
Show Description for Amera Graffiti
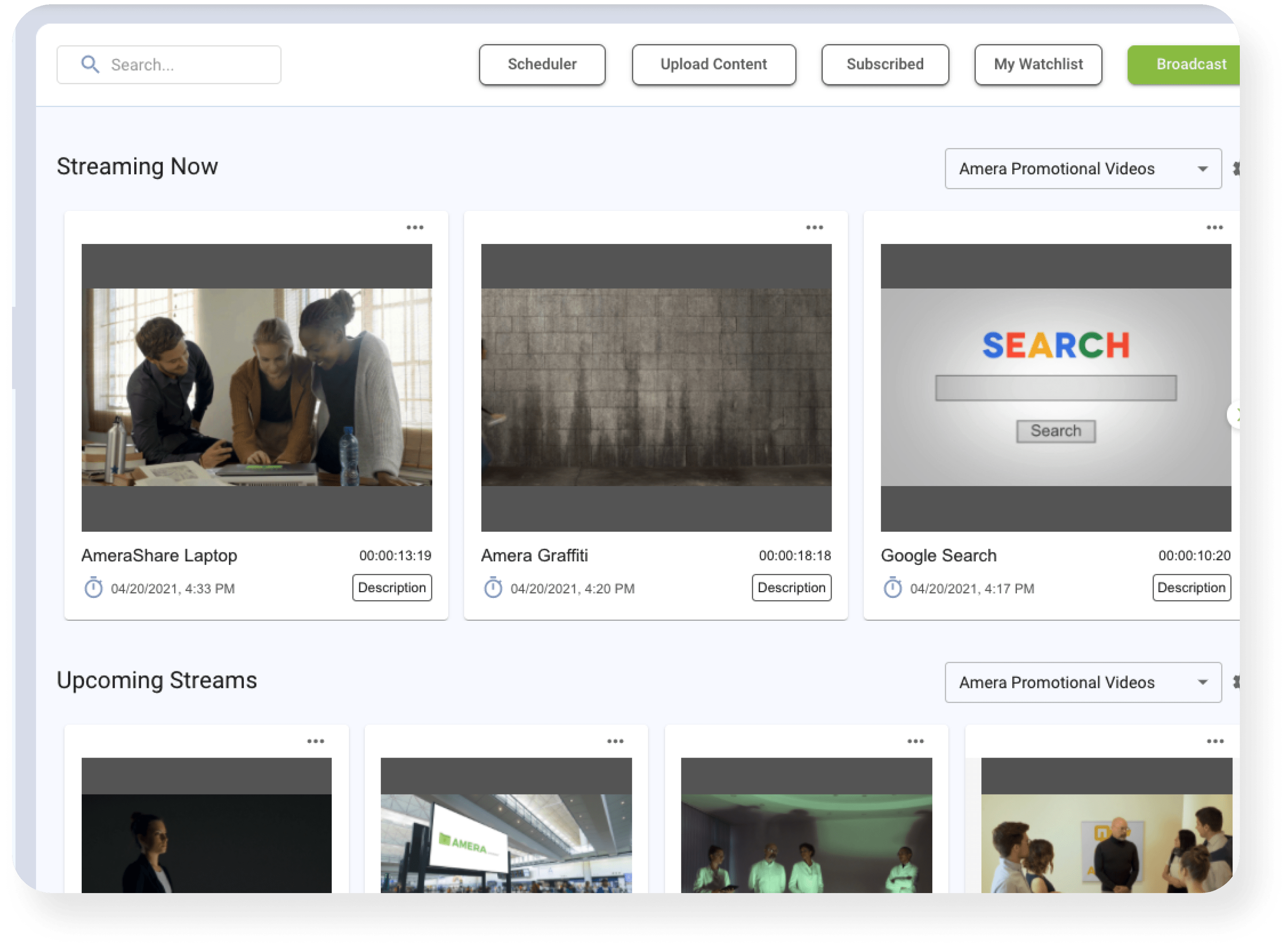(x=791, y=588)
